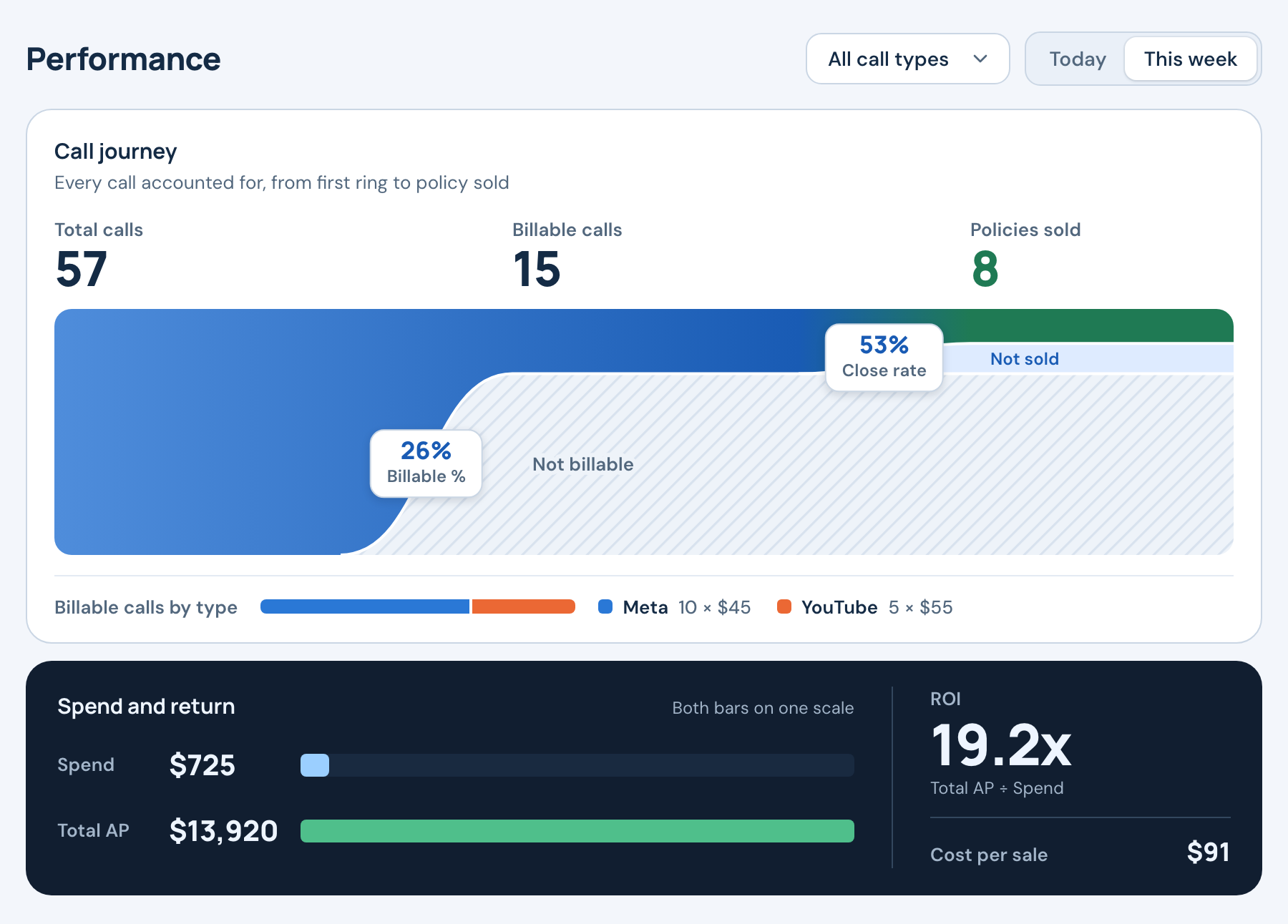
Task: Click the Total calls value 57
Action: (82, 270)
